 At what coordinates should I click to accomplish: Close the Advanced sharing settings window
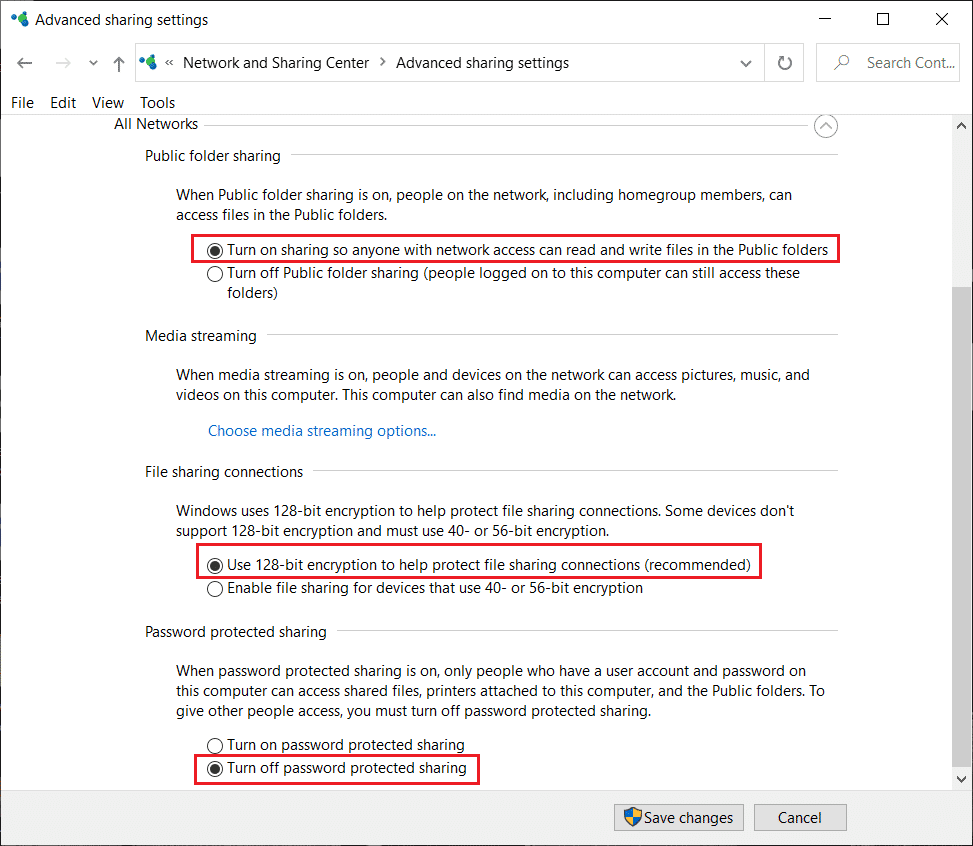click(941, 19)
